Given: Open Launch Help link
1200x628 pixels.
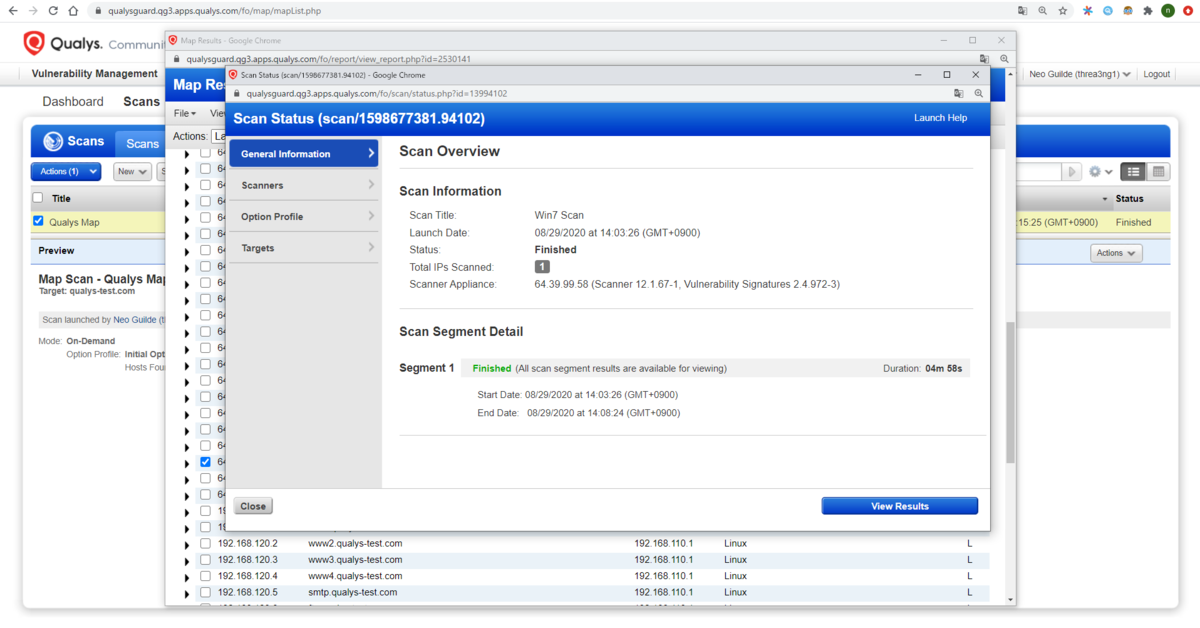Looking at the screenshot, I should [x=940, y=118].
